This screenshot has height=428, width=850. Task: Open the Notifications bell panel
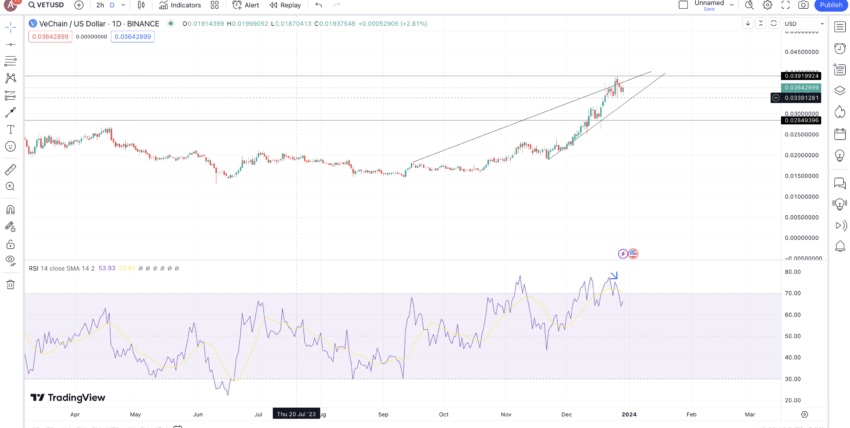[840, 247]
